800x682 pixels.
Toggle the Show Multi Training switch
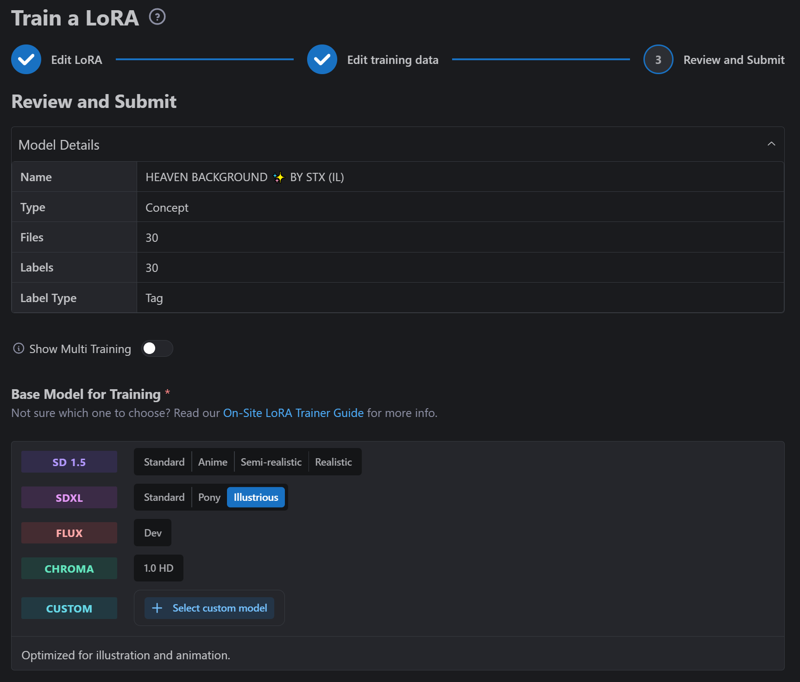[157, 349]
